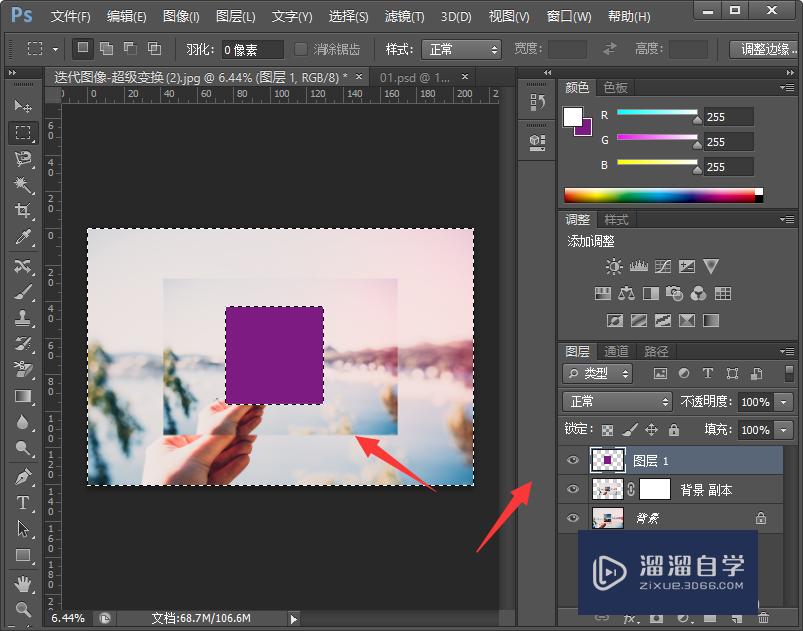
Task: Select the Crop tool
Action: 23,211
